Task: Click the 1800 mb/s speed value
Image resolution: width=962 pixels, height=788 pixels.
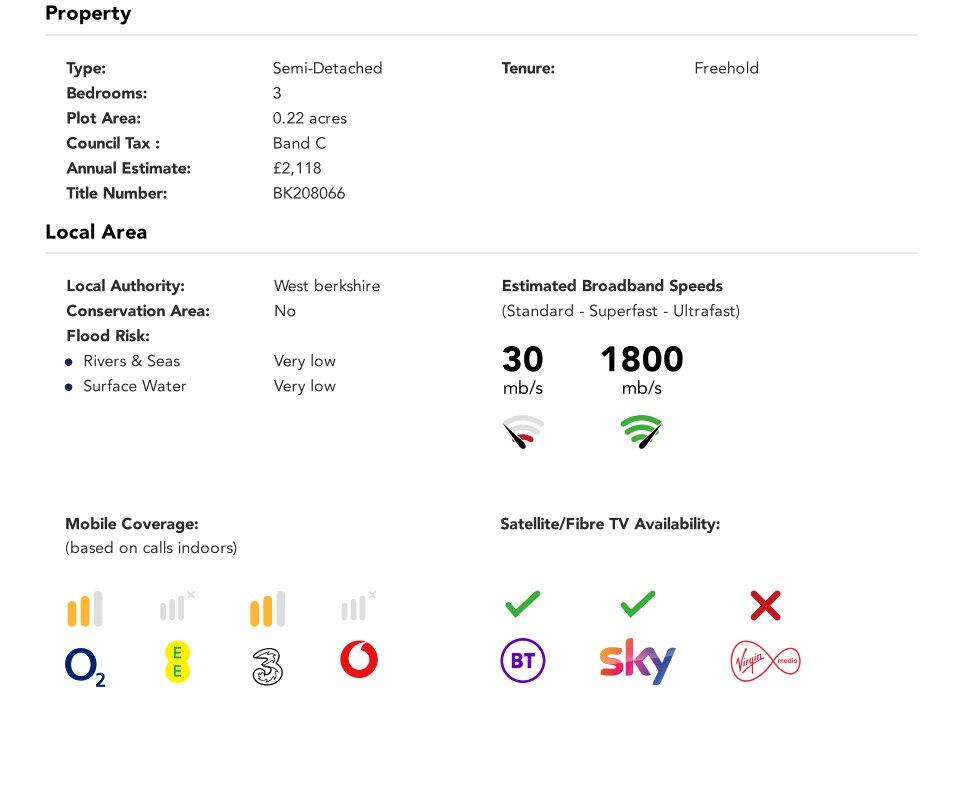Action: pyautogui.click(x=641, y=360)
